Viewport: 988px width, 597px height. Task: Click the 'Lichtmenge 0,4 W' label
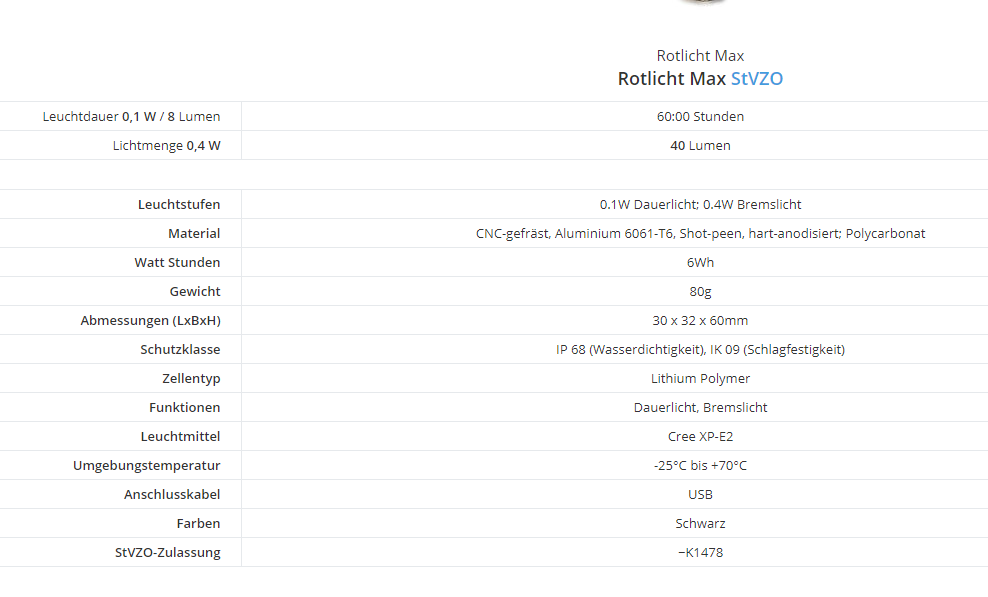click(x=166, y=146)
